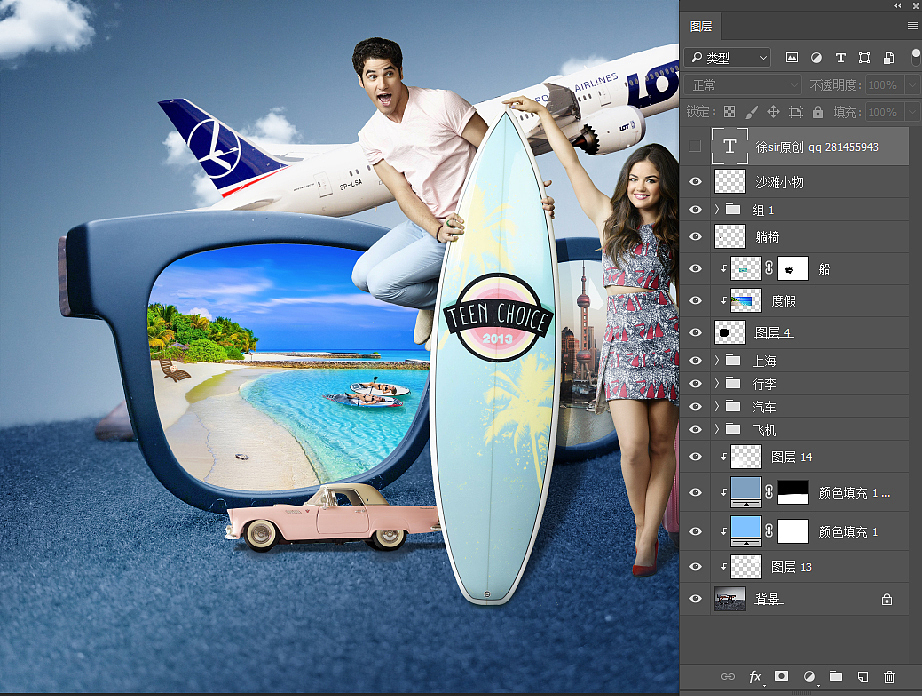Image resolution: width=922 pixels, height=696 pixels.
Task: Click mask link icon on 颜色填充 1 layer
Action: pyautogui.click(x=769, y=531)
